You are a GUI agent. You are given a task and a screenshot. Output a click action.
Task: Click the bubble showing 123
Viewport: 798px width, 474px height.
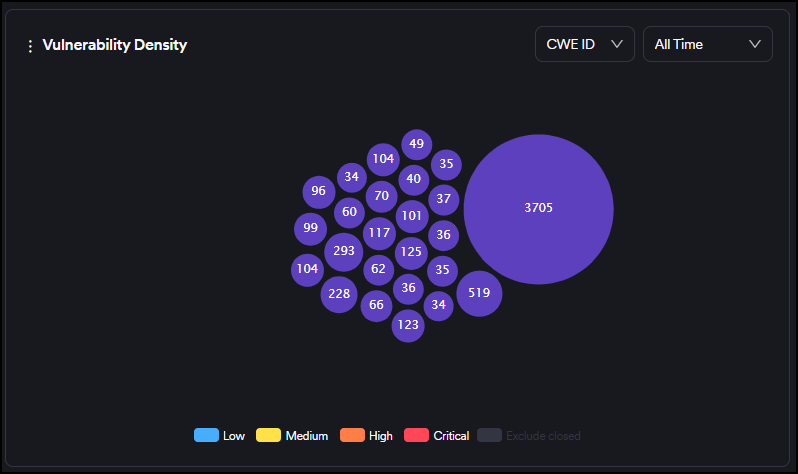coord(408,325)
